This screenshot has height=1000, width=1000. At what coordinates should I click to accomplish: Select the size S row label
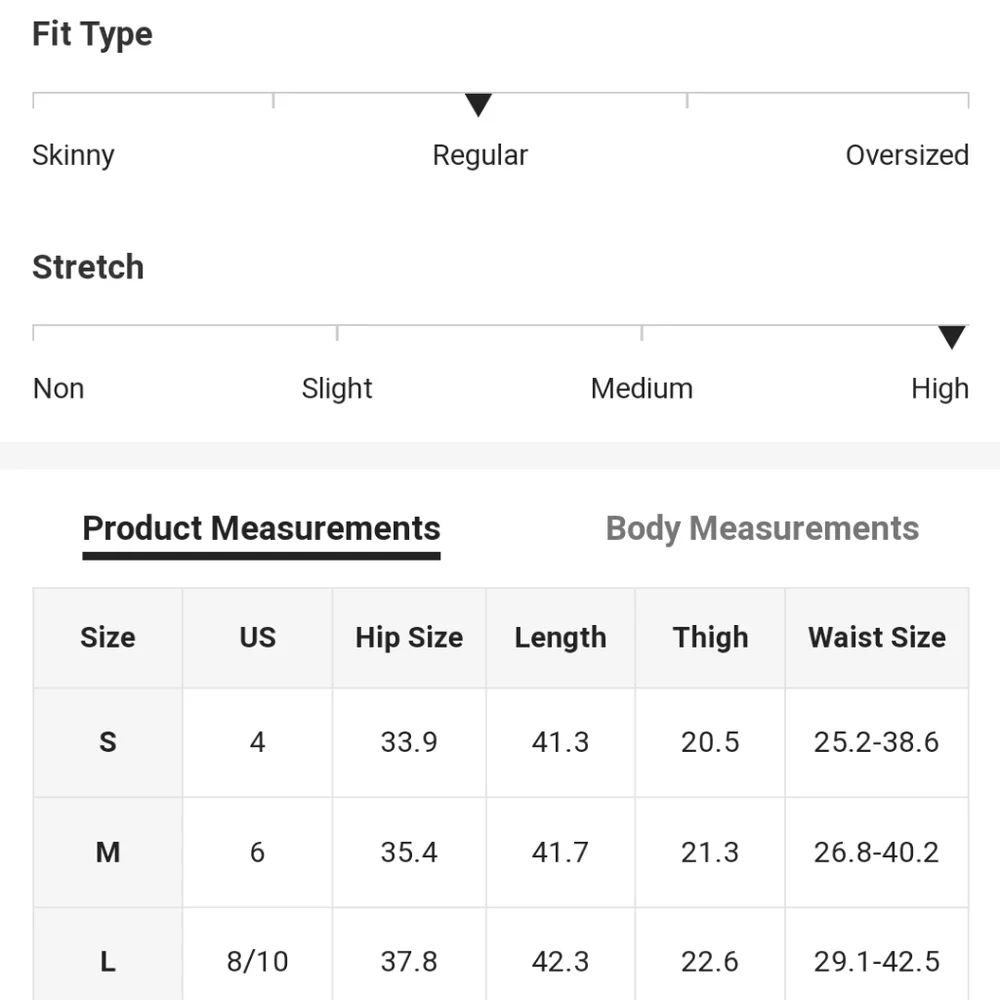pos(108,742)
